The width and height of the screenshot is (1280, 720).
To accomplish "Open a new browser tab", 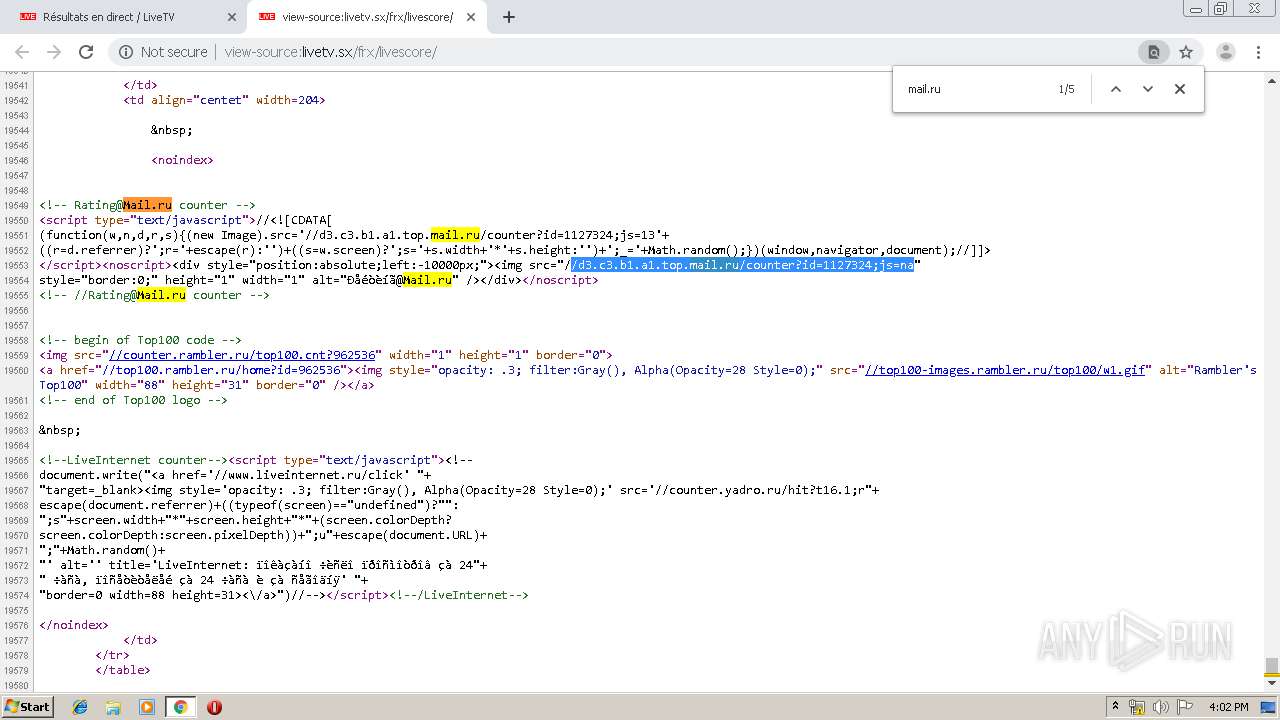I will 508,17.
